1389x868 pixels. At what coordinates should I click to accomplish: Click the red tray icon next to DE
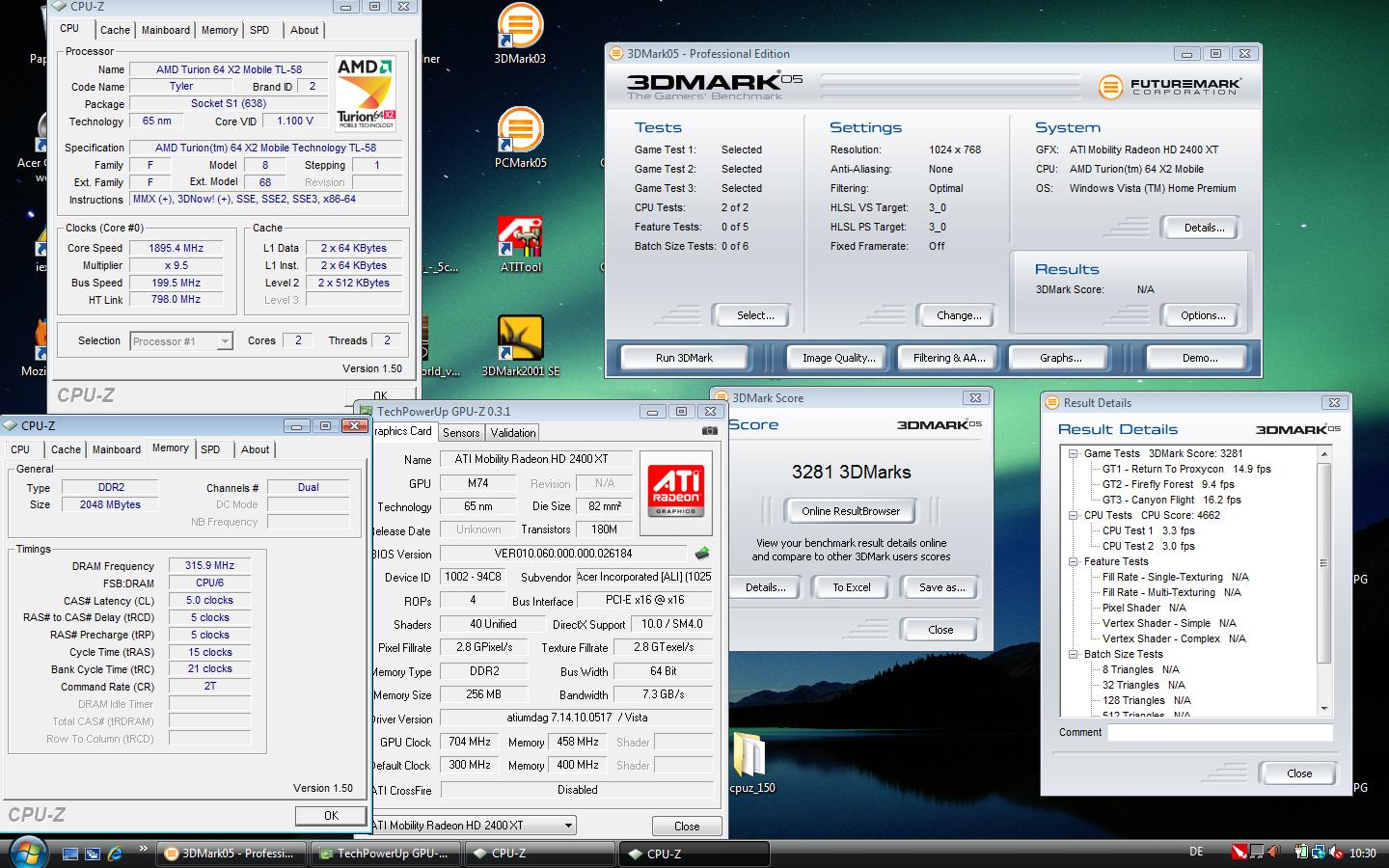pyautogui.click(x=1239, y=853)
